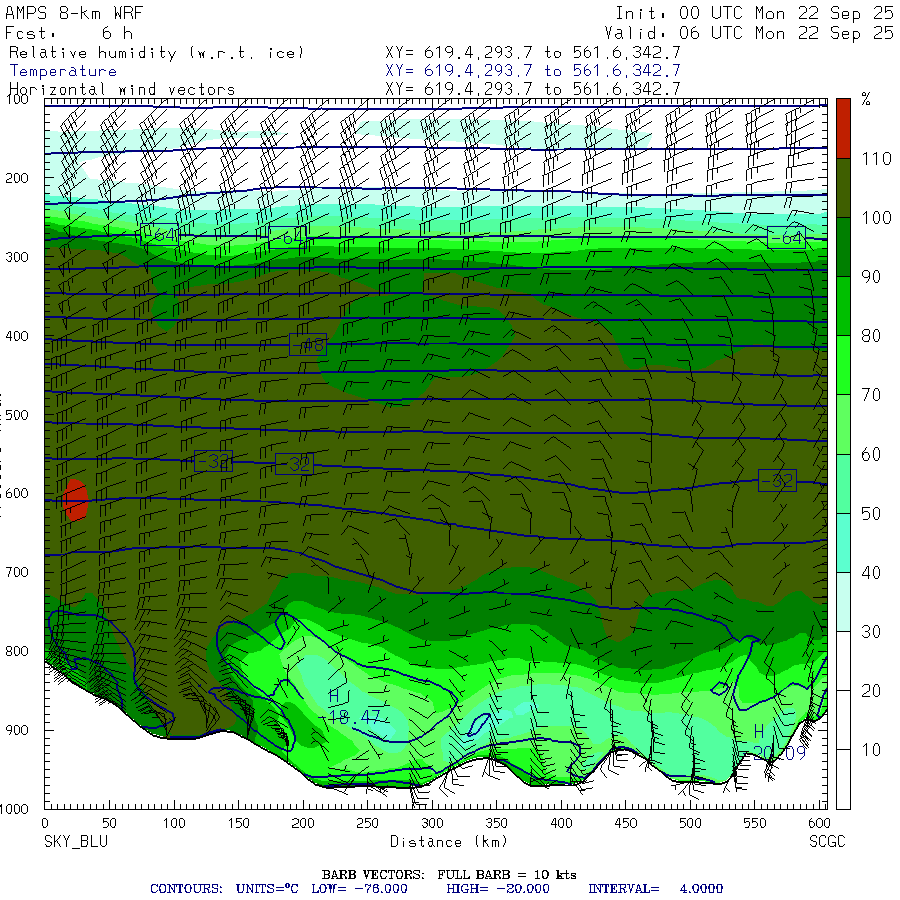Select the pale cyan colorbar segment between 30 and 40
This screenshot has width=900, height=900.
843,602
